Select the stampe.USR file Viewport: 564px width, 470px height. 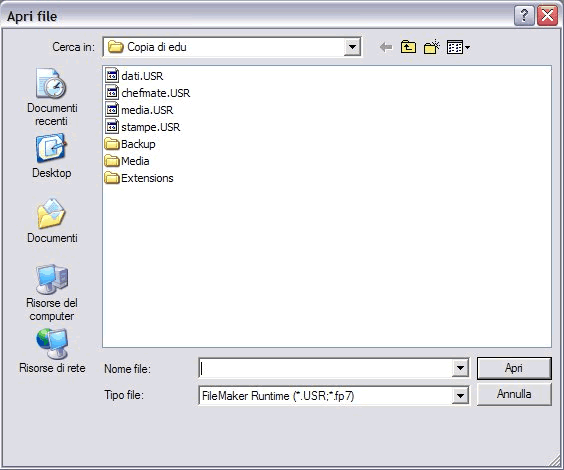click(142, 127)
